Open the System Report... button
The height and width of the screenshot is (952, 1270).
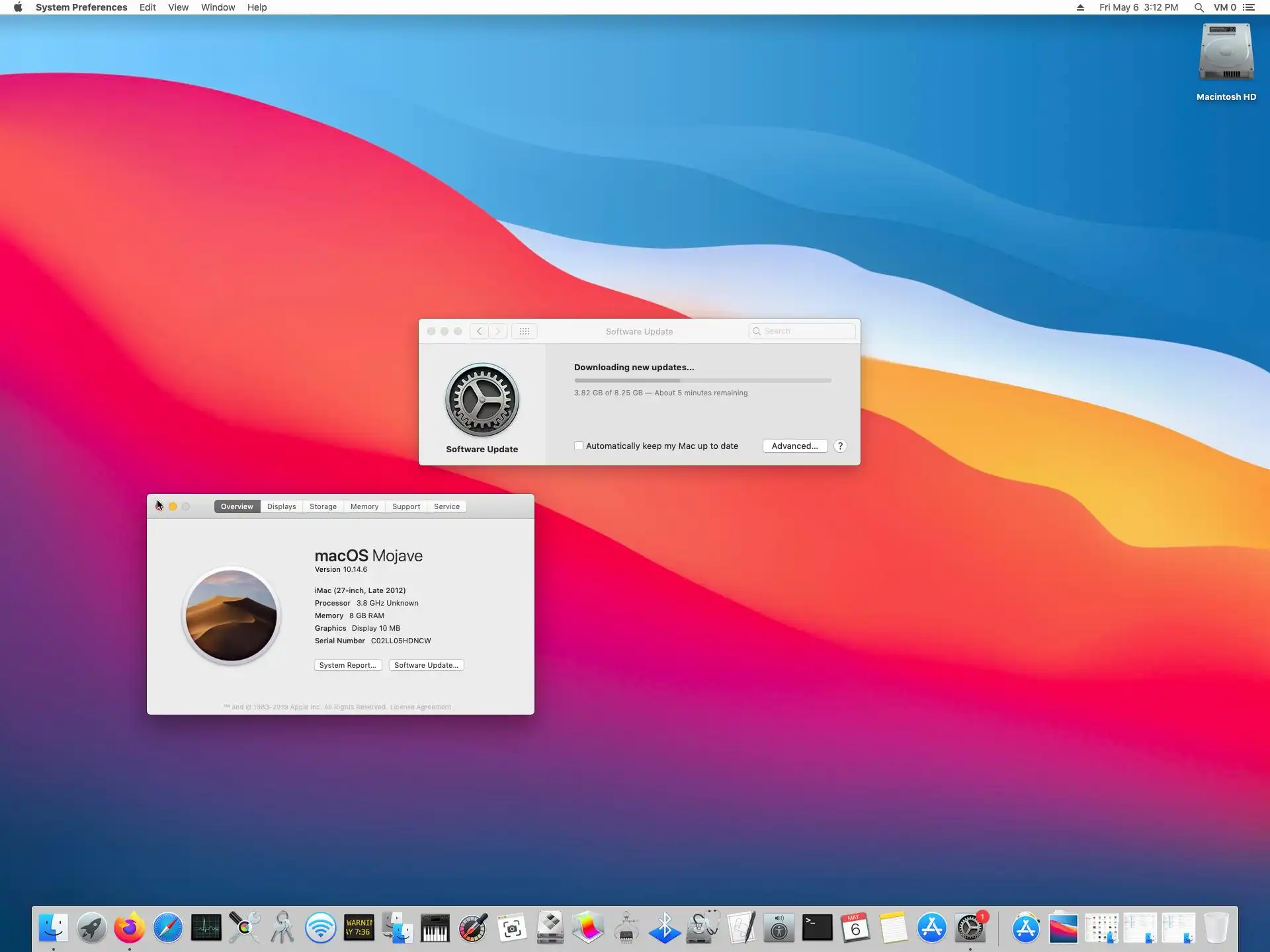[347, 665]
